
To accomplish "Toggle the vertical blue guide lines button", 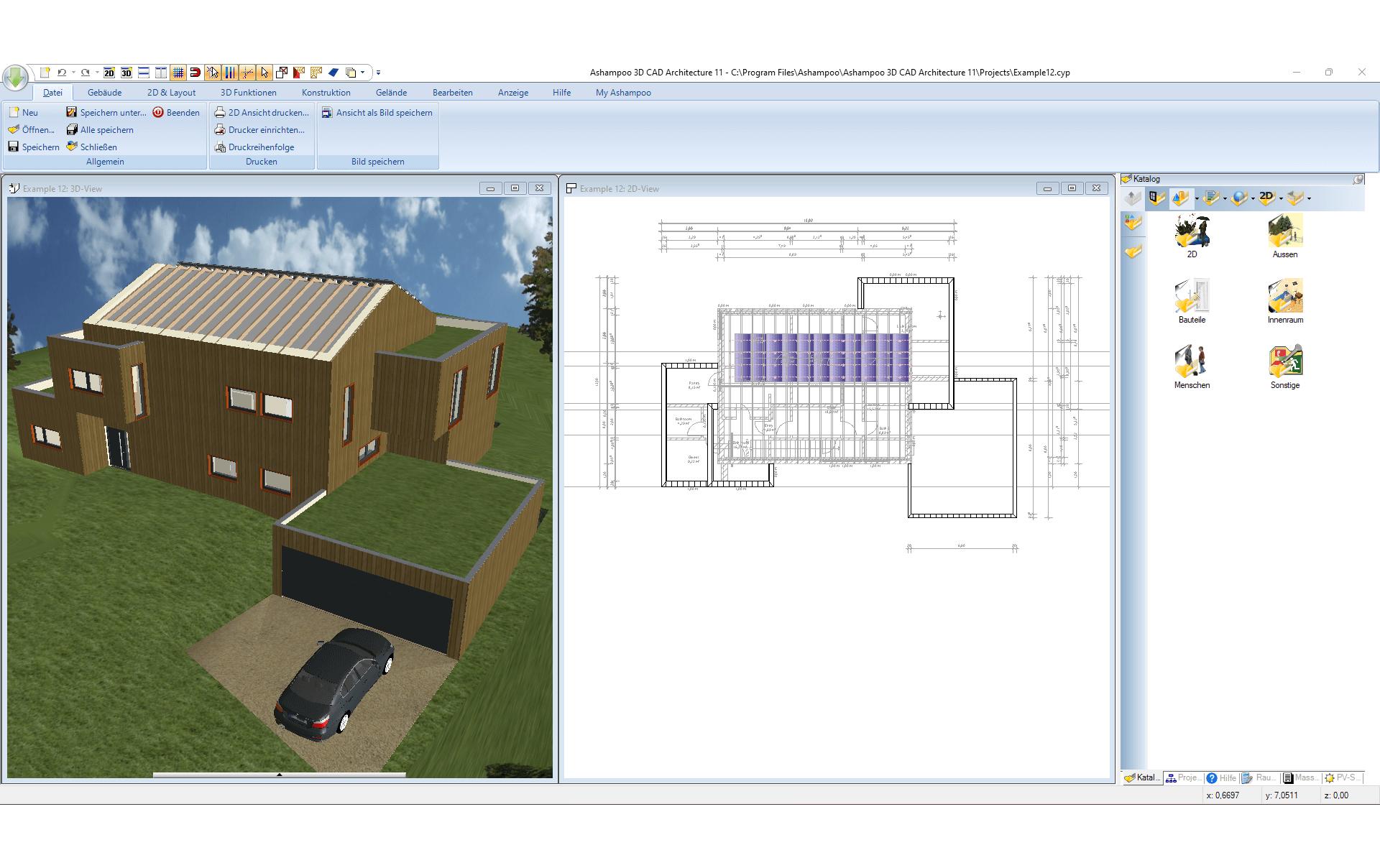I will [230, 73].
